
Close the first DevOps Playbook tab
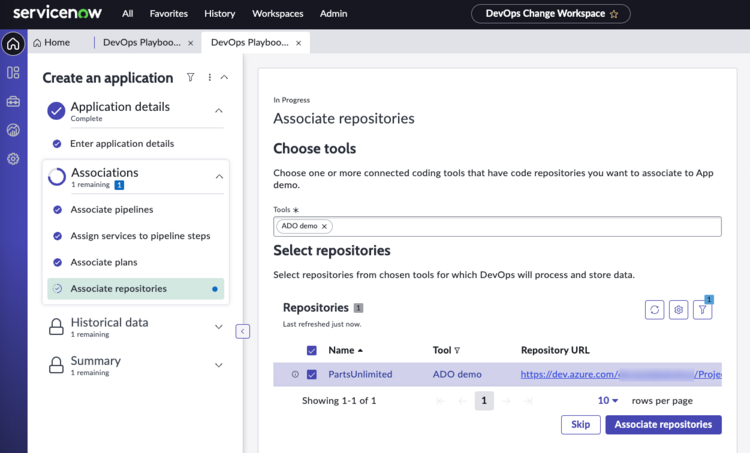tap(190, 43)
